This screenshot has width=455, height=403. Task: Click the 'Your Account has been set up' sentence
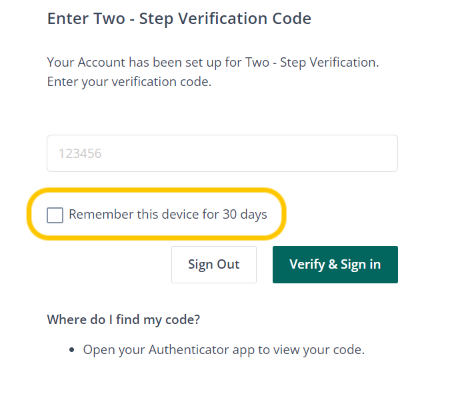tap(213, 63)
